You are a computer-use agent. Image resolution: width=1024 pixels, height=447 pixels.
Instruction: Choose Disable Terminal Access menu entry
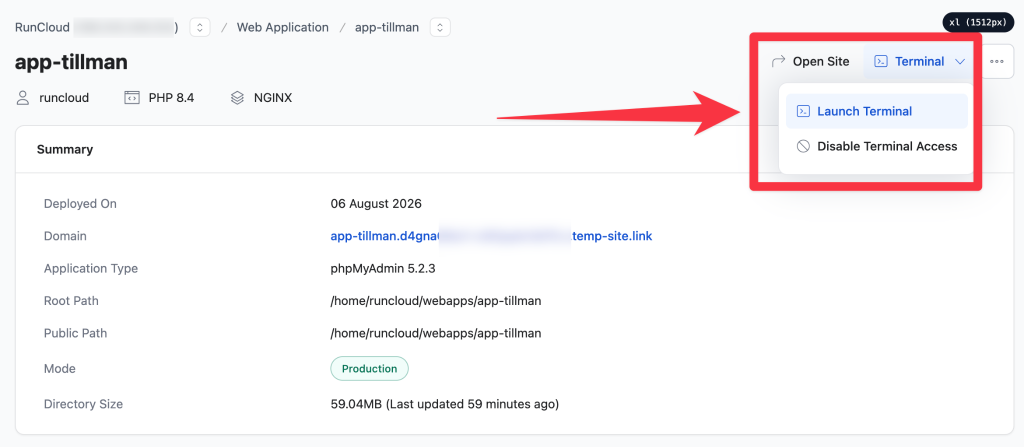coord(876,146)
